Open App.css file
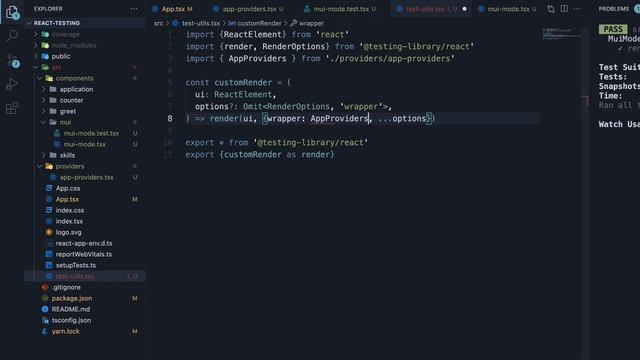Image resolution: width=640 pixels, height=360 pixels. pos(68,189)
